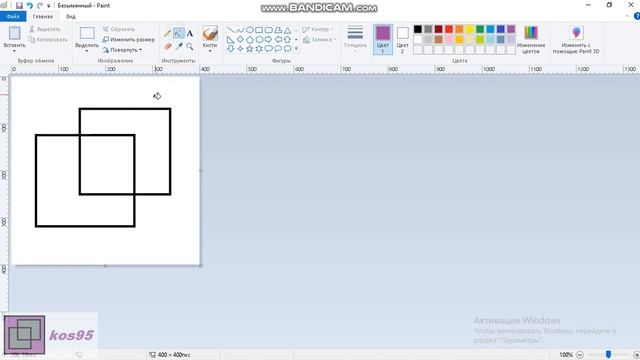Select the Text tool (letter A)
Image resolution: width=640 pixels, height=360 pixels.
[189, 33]
